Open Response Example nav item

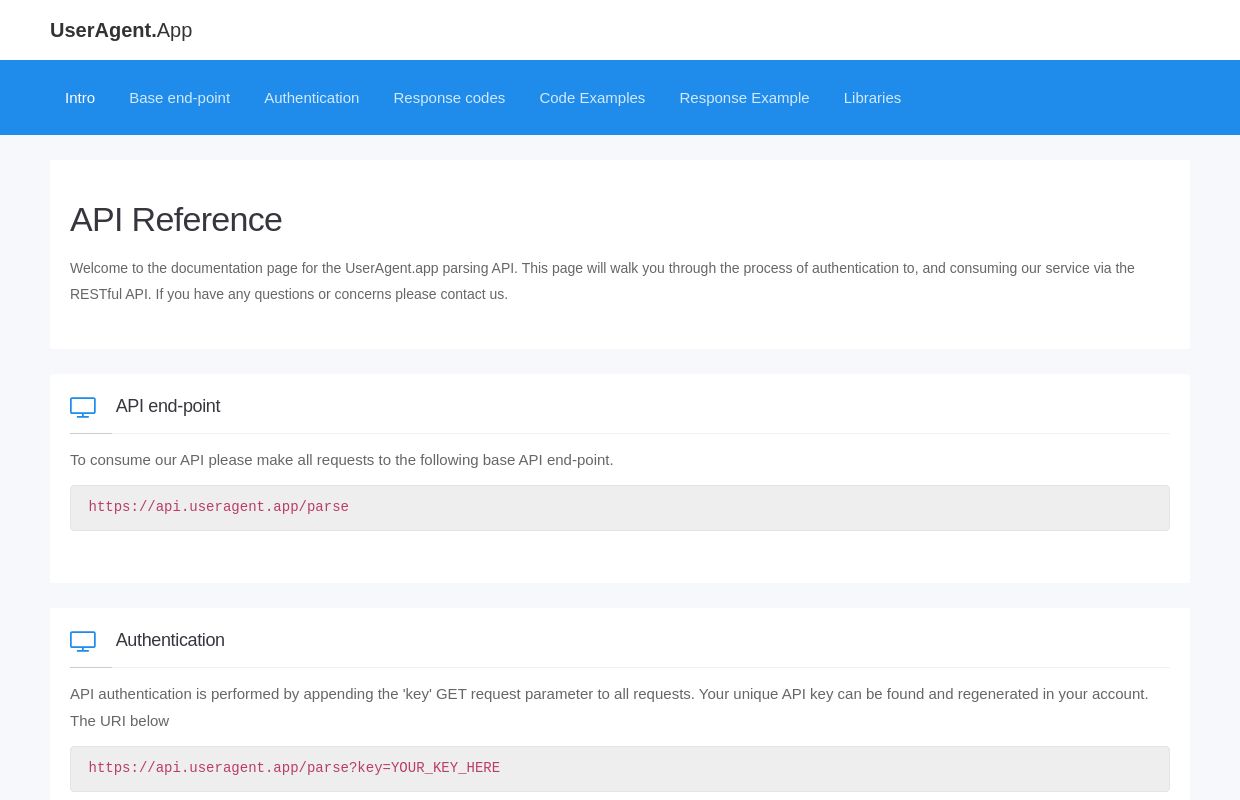[x=744, y=97]
